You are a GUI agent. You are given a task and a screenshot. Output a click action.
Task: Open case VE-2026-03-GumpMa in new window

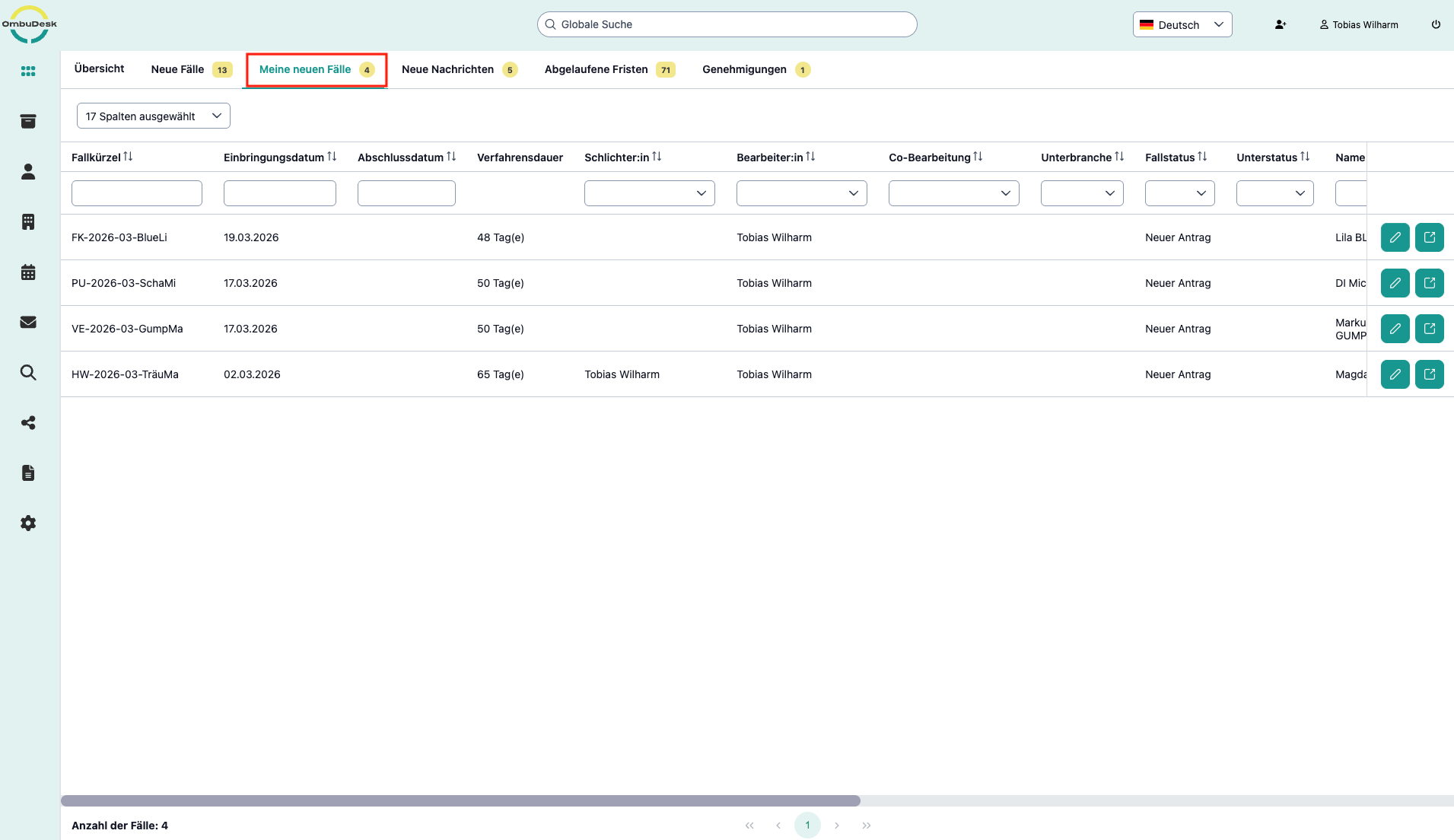1430,329
